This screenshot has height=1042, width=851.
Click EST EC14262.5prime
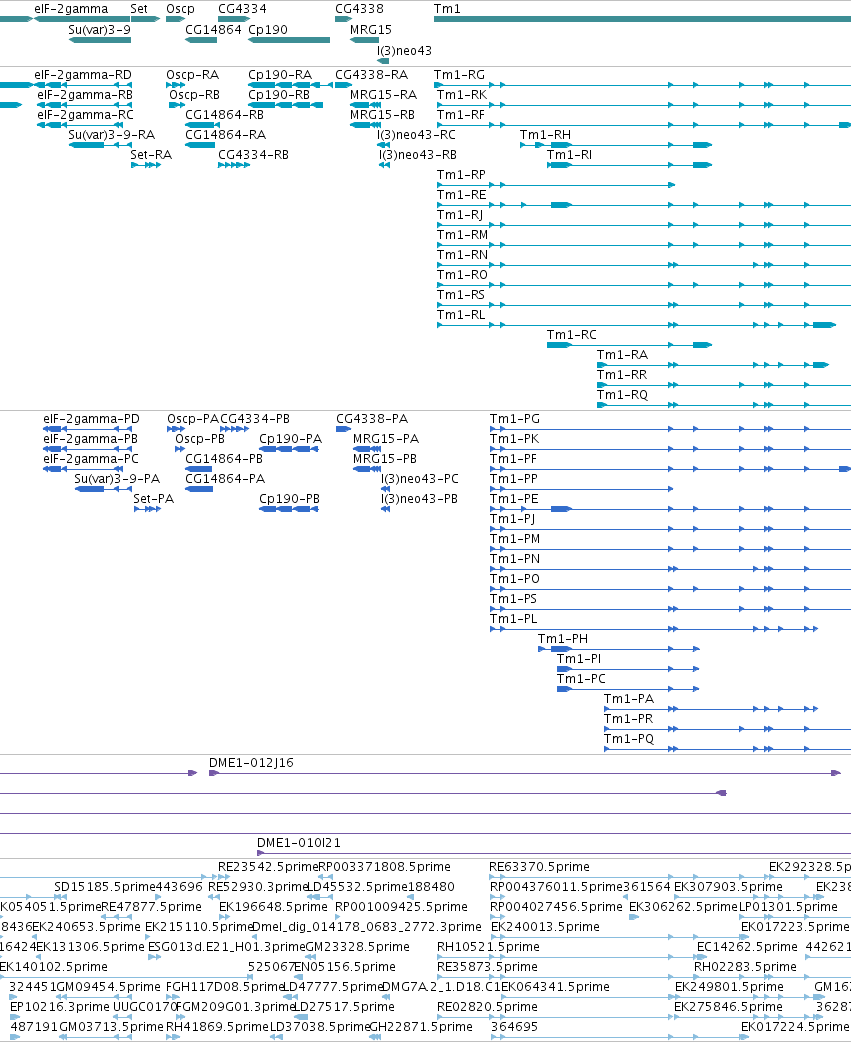coord(747,947)
